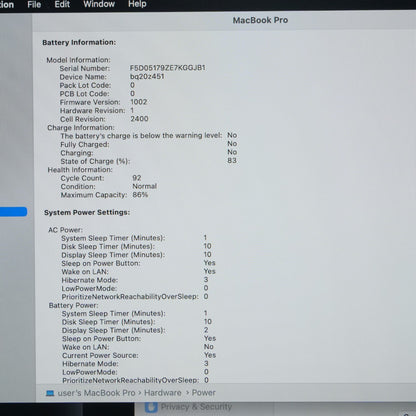Select the condition value Normal
This screenshot has height=416, width=416.
coord(145,186)
